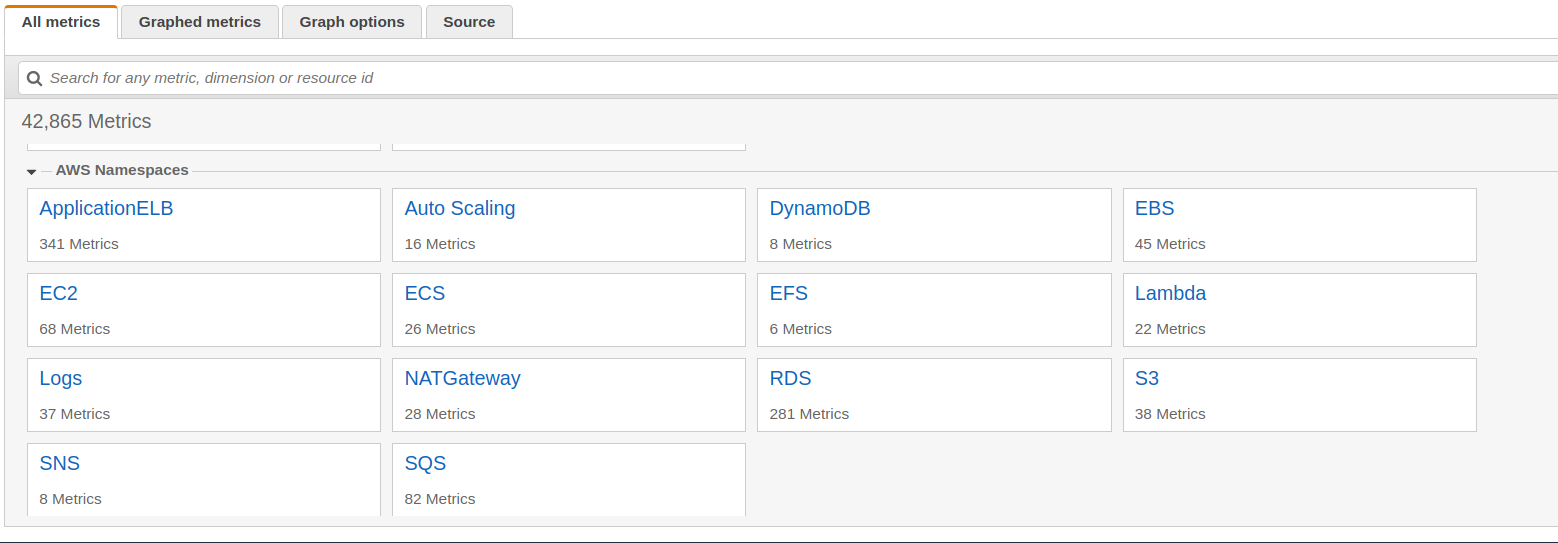Screen dimensions: 1558x543
Task: Click the 28 Metrics count text
Action: click(440, 414)
